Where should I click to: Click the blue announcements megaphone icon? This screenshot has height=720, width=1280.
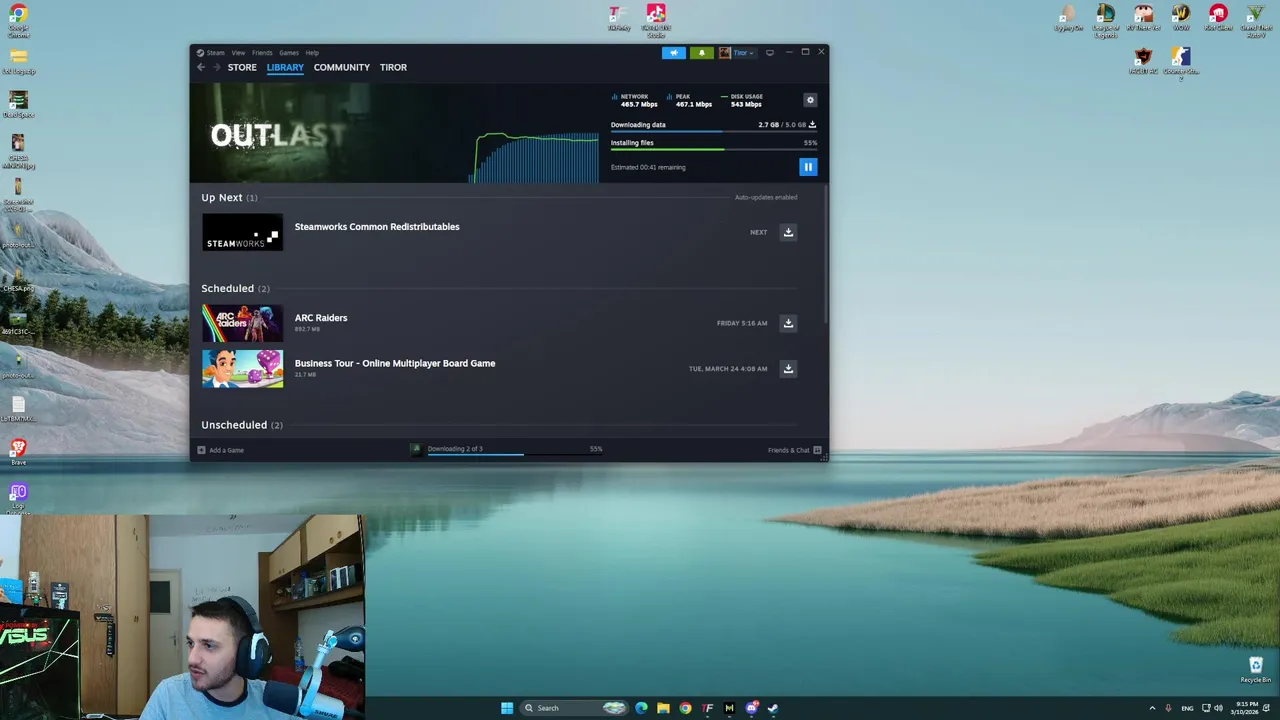click(674, 53)
